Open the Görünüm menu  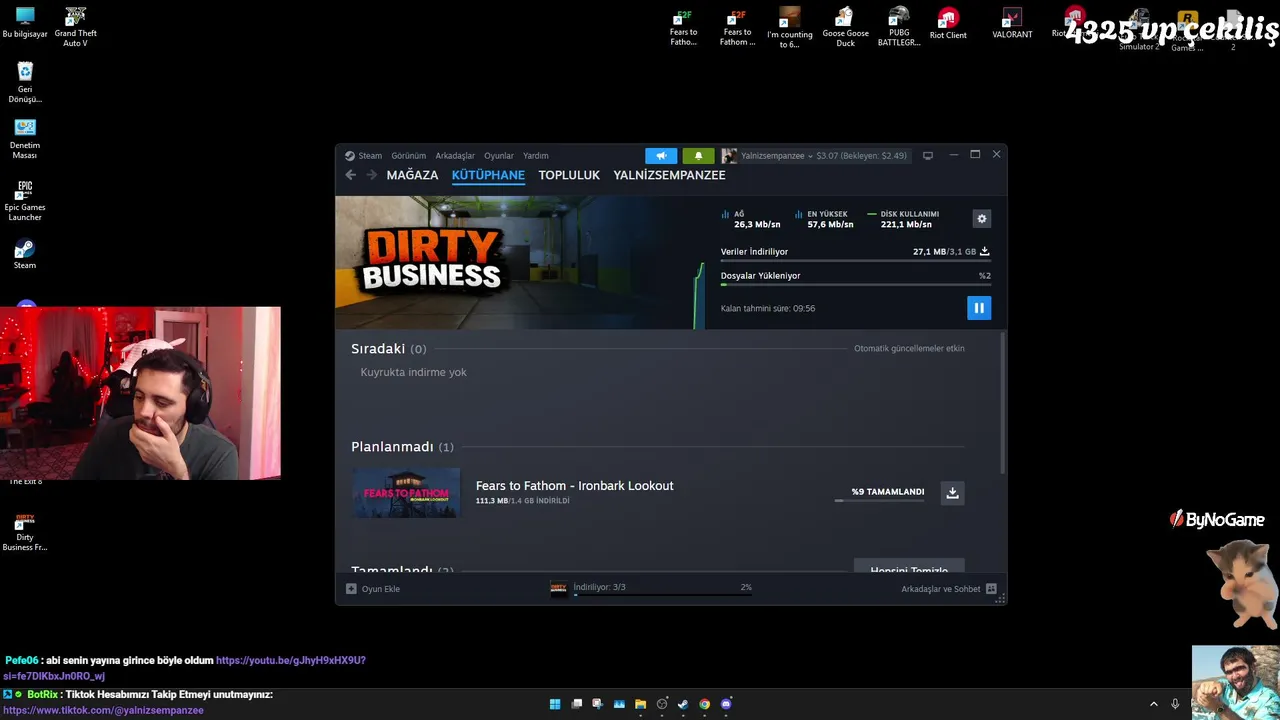[x=408, y=156]
